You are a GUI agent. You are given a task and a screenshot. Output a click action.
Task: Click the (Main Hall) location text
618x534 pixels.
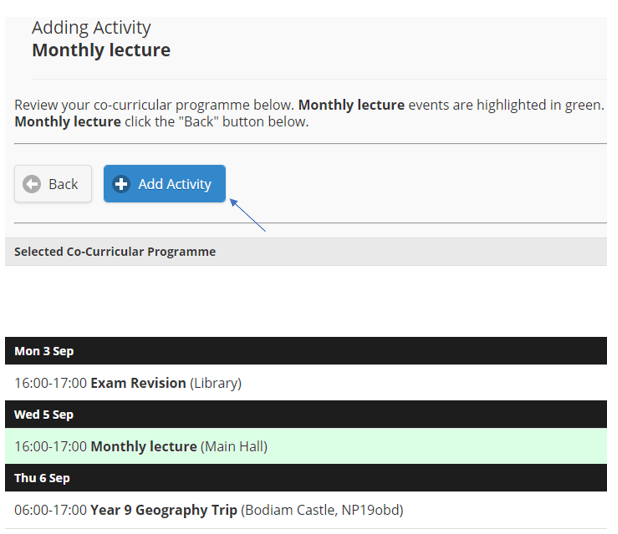234,446
